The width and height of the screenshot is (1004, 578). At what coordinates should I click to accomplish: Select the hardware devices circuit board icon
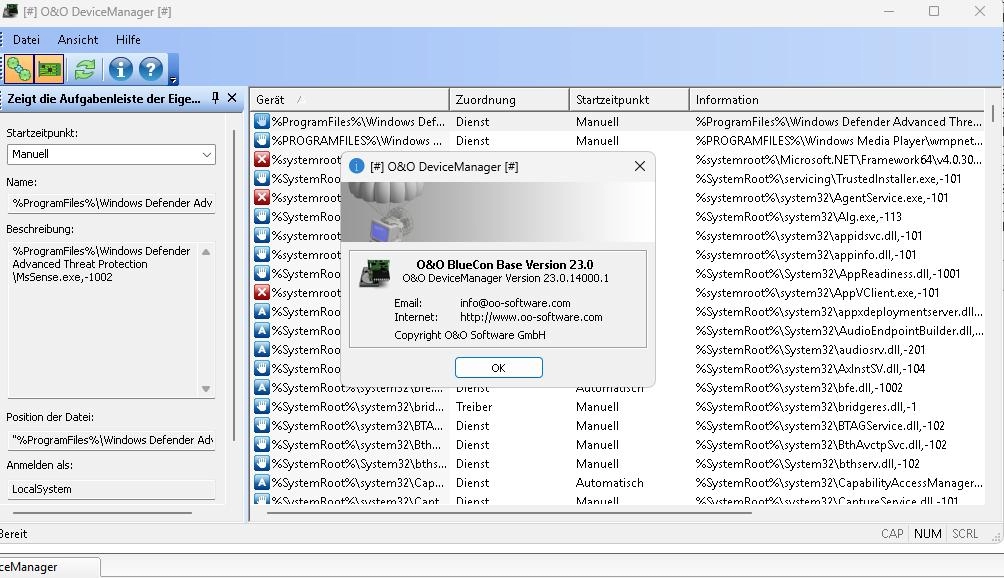coord(49,69)
